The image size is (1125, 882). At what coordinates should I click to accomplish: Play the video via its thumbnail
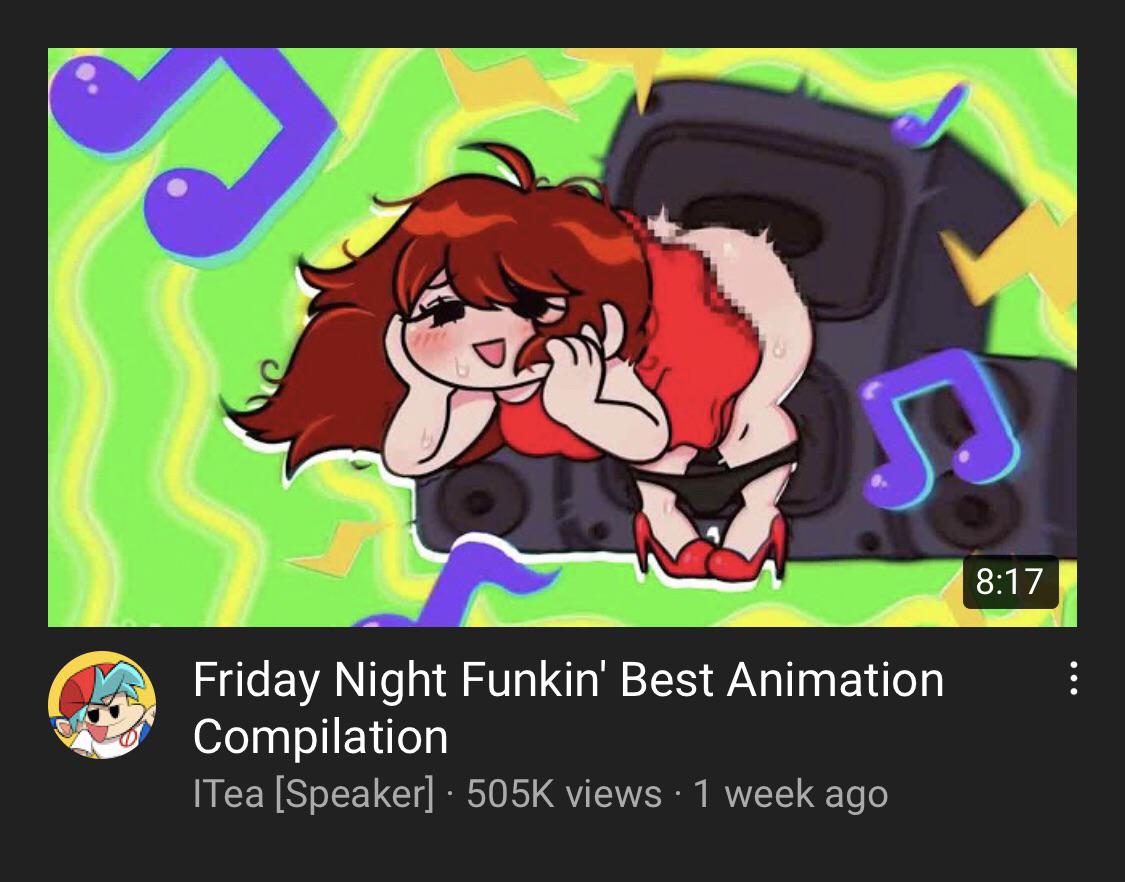[562, 337]
